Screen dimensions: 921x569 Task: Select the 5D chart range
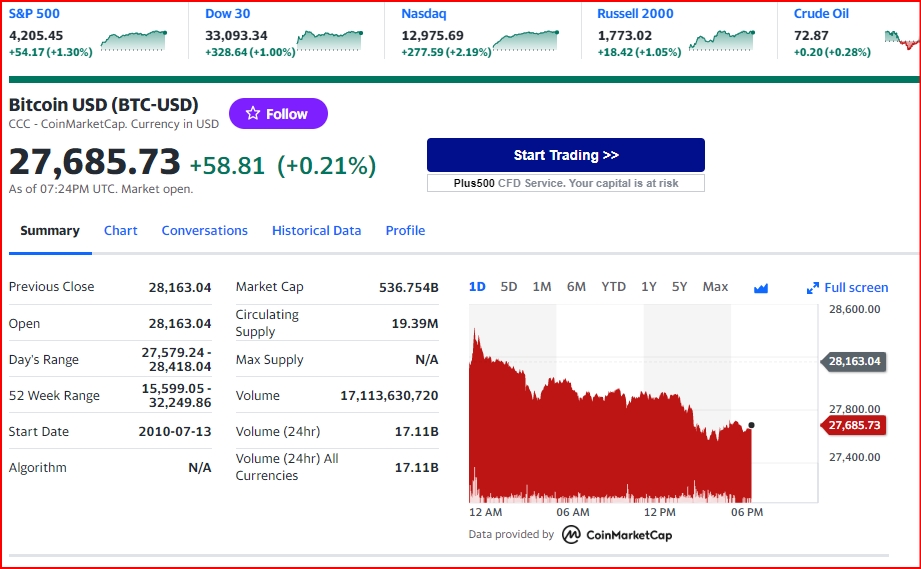(x=509, y=287)
